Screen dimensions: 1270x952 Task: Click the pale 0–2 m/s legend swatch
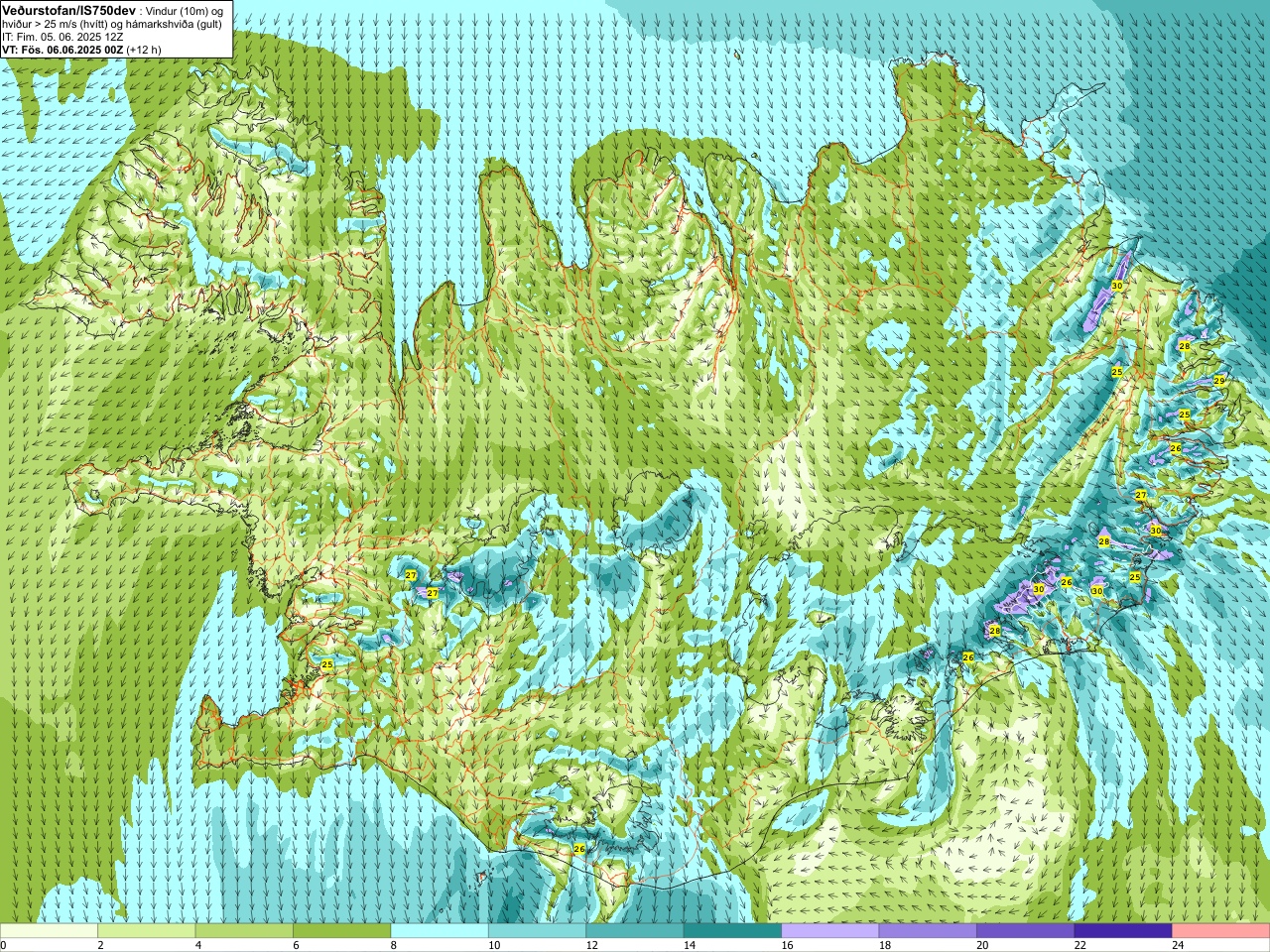49,931
